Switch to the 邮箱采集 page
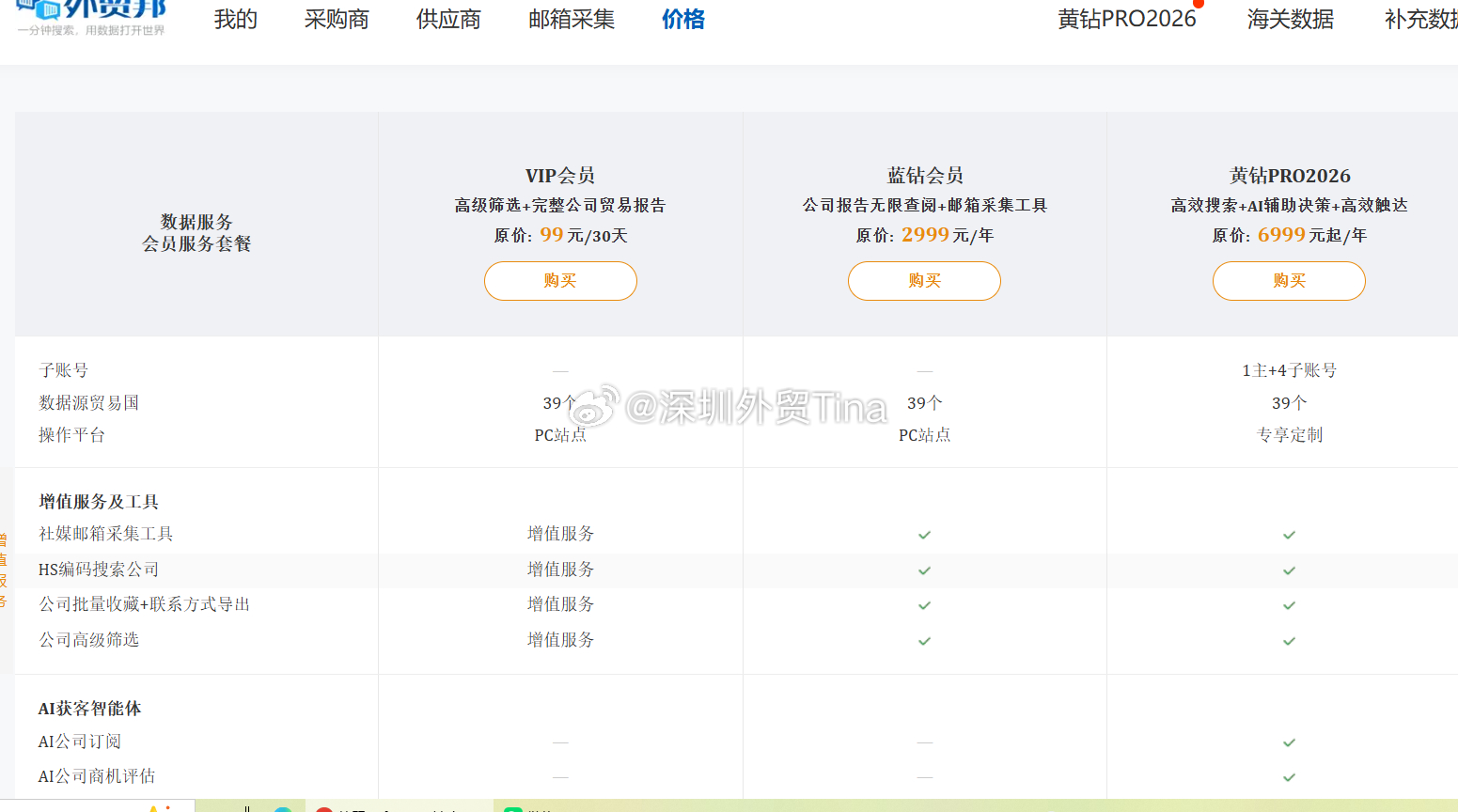Image resolution: width=1458 pixels, height=812 pixels. [572, 19]
